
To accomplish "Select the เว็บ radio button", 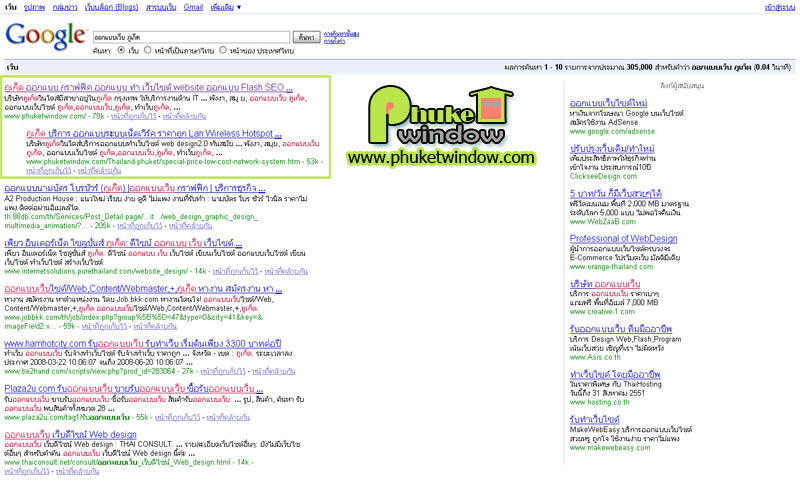I will pos(121,50).
